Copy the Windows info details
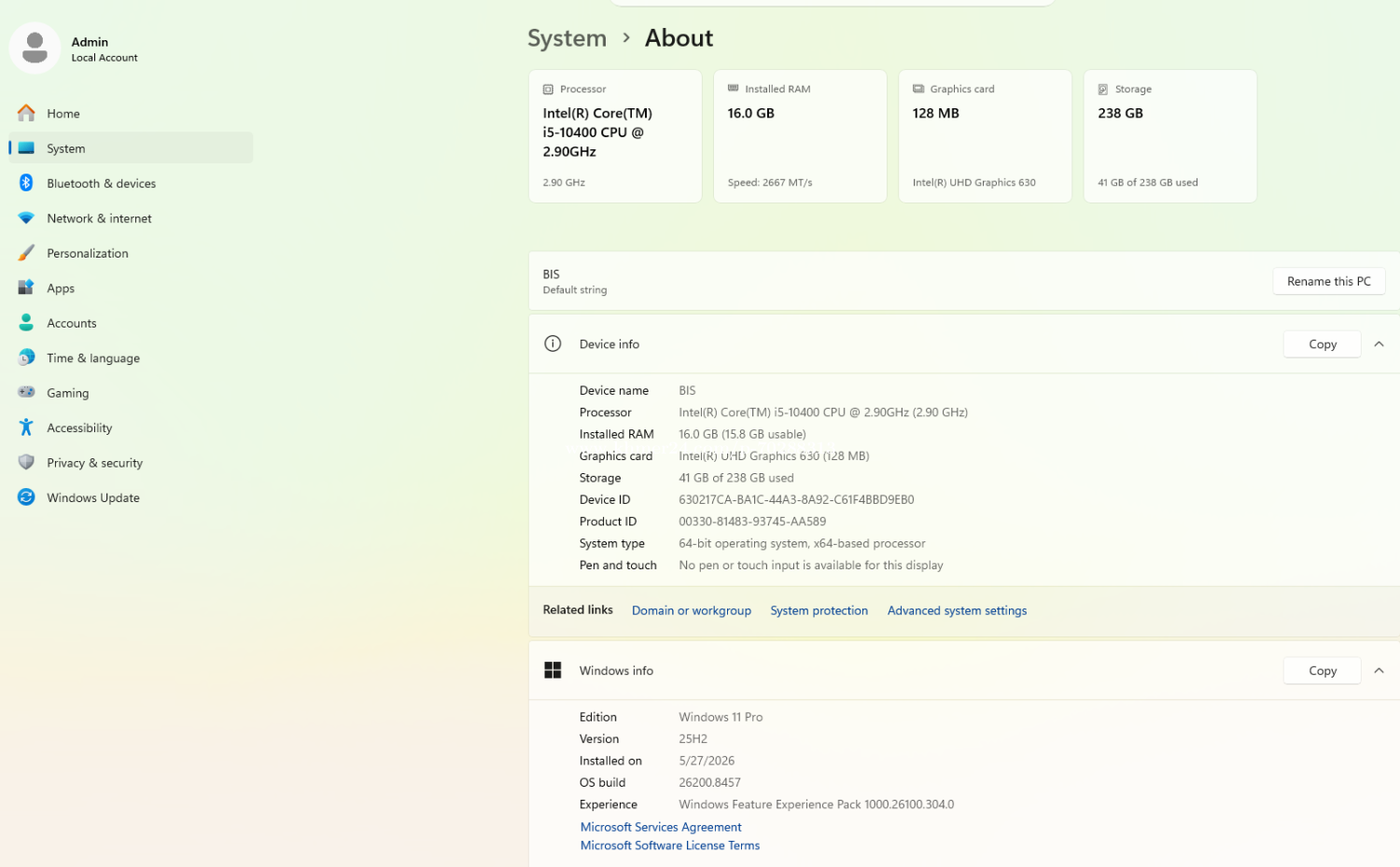 [1323, 671]
